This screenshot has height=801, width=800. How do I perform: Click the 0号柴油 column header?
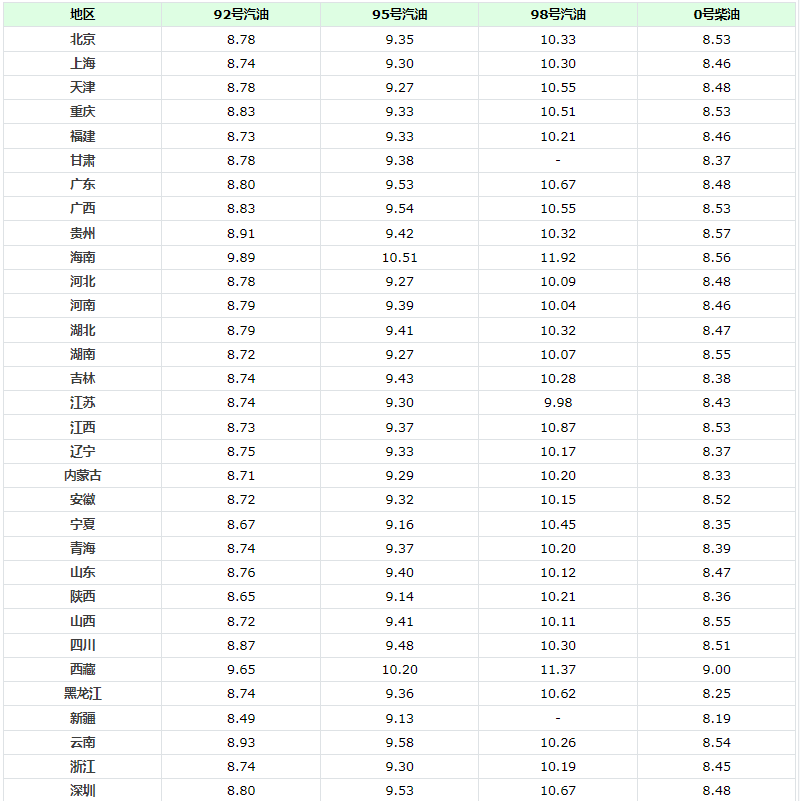[x=716, y=15]
